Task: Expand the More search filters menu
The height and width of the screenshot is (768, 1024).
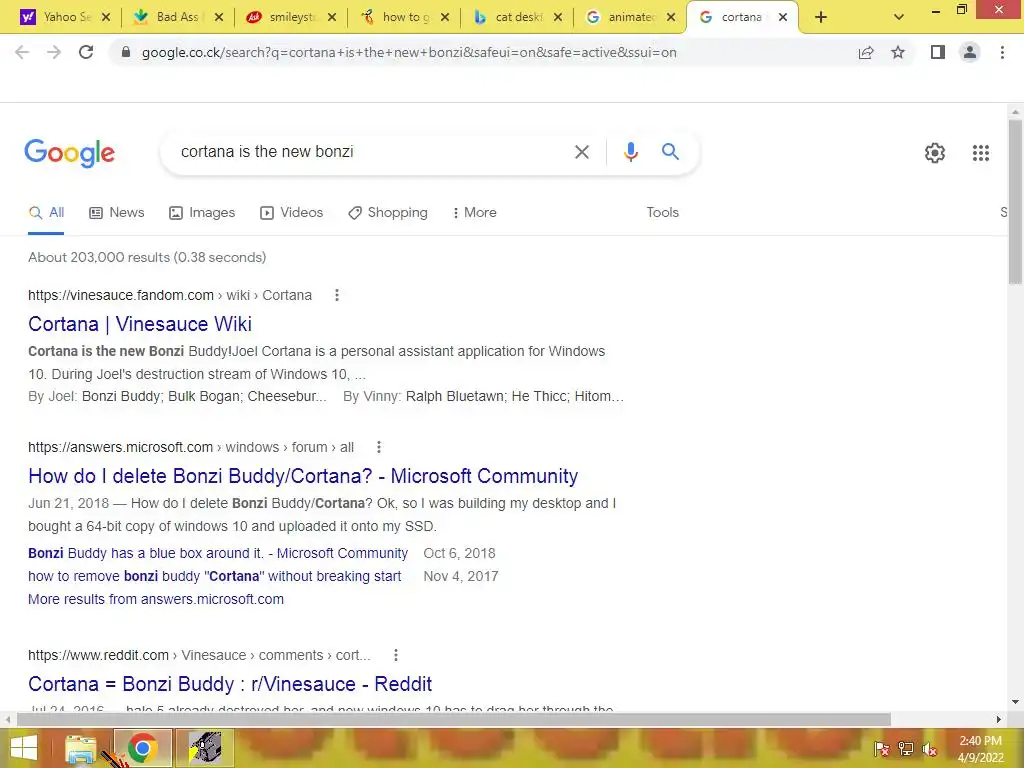Action: click(474, 213)
